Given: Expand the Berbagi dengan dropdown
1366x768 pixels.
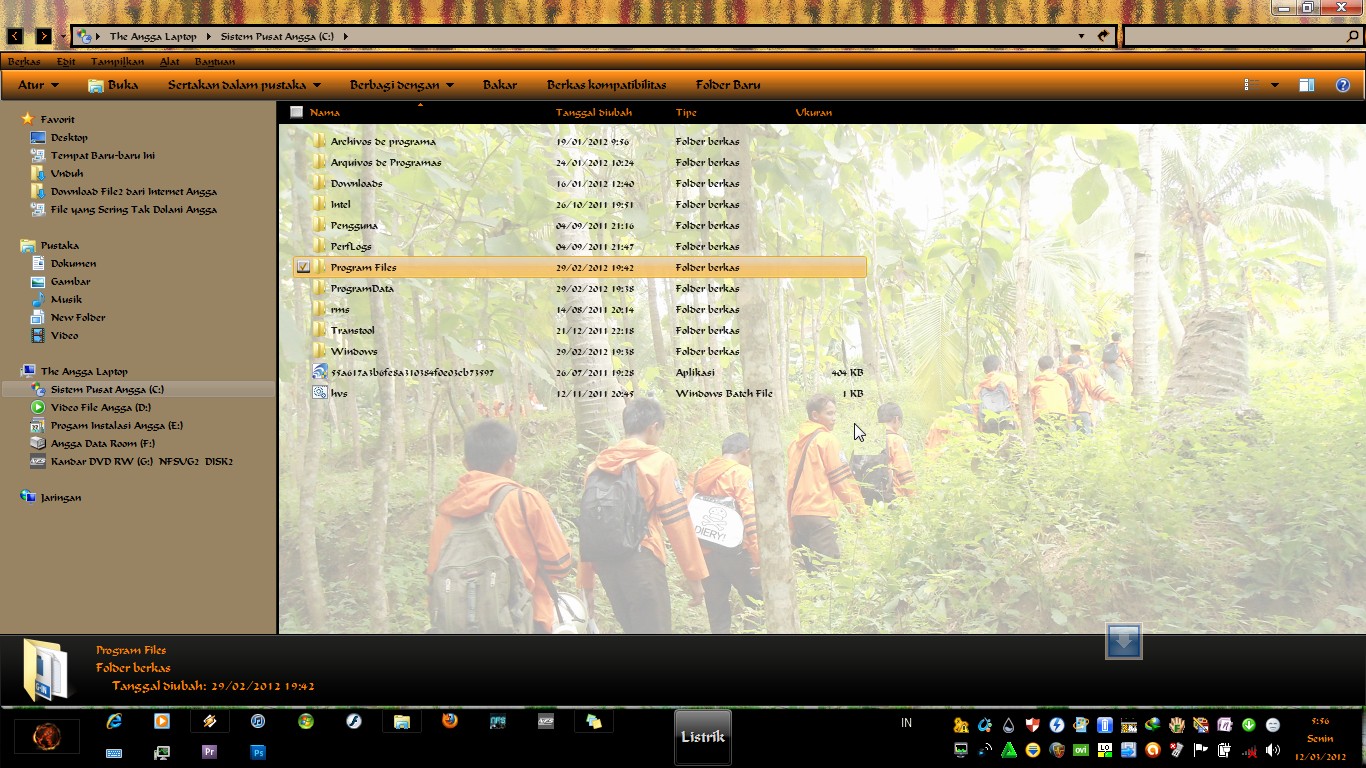Looking at the screenshot, I should [x=401, y=85].
